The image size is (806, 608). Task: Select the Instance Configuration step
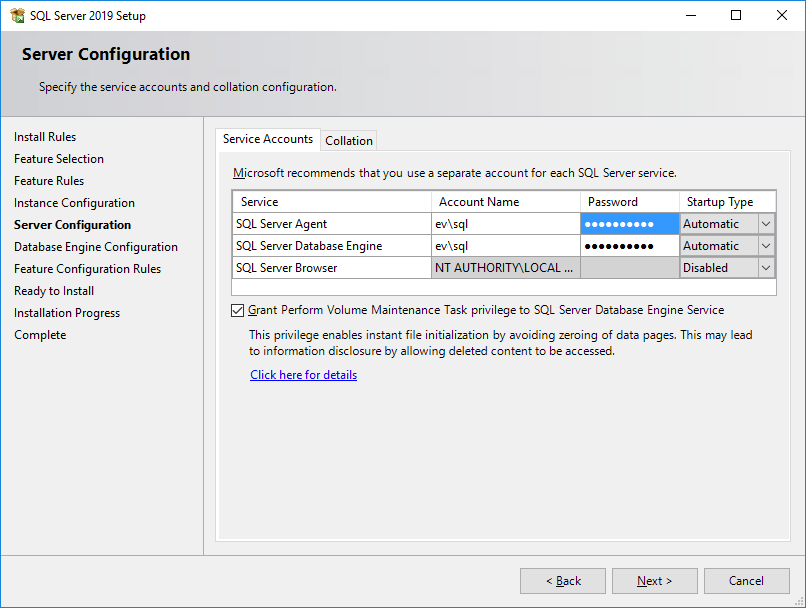tap(74, 202)
